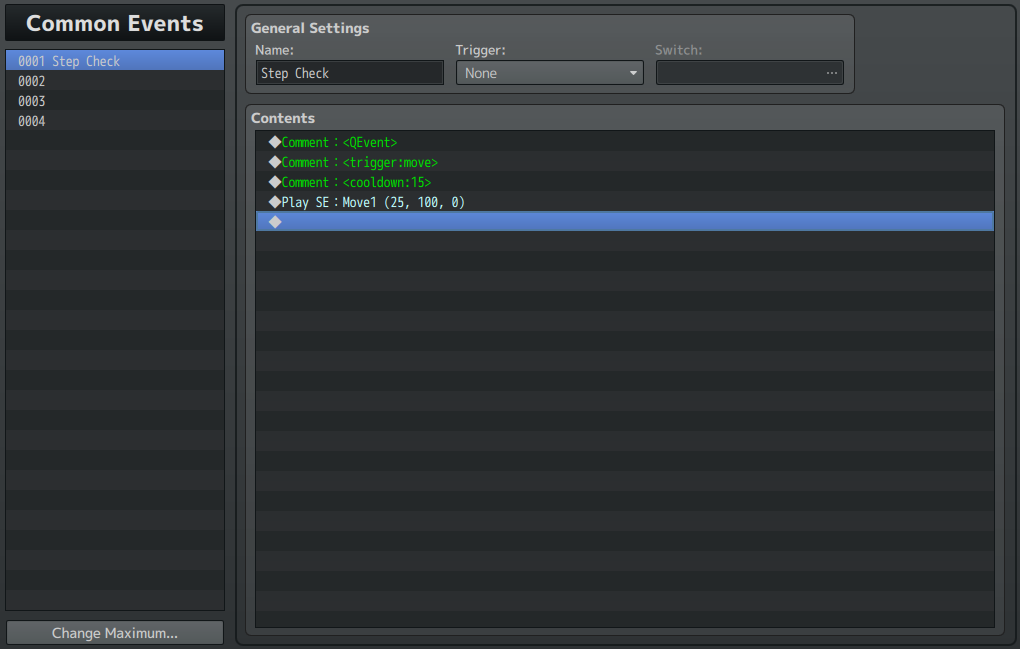The width and height of the screenshot is (1020, 649).
Task: Click the Change Maximum... button
Action: pos(115,633)
